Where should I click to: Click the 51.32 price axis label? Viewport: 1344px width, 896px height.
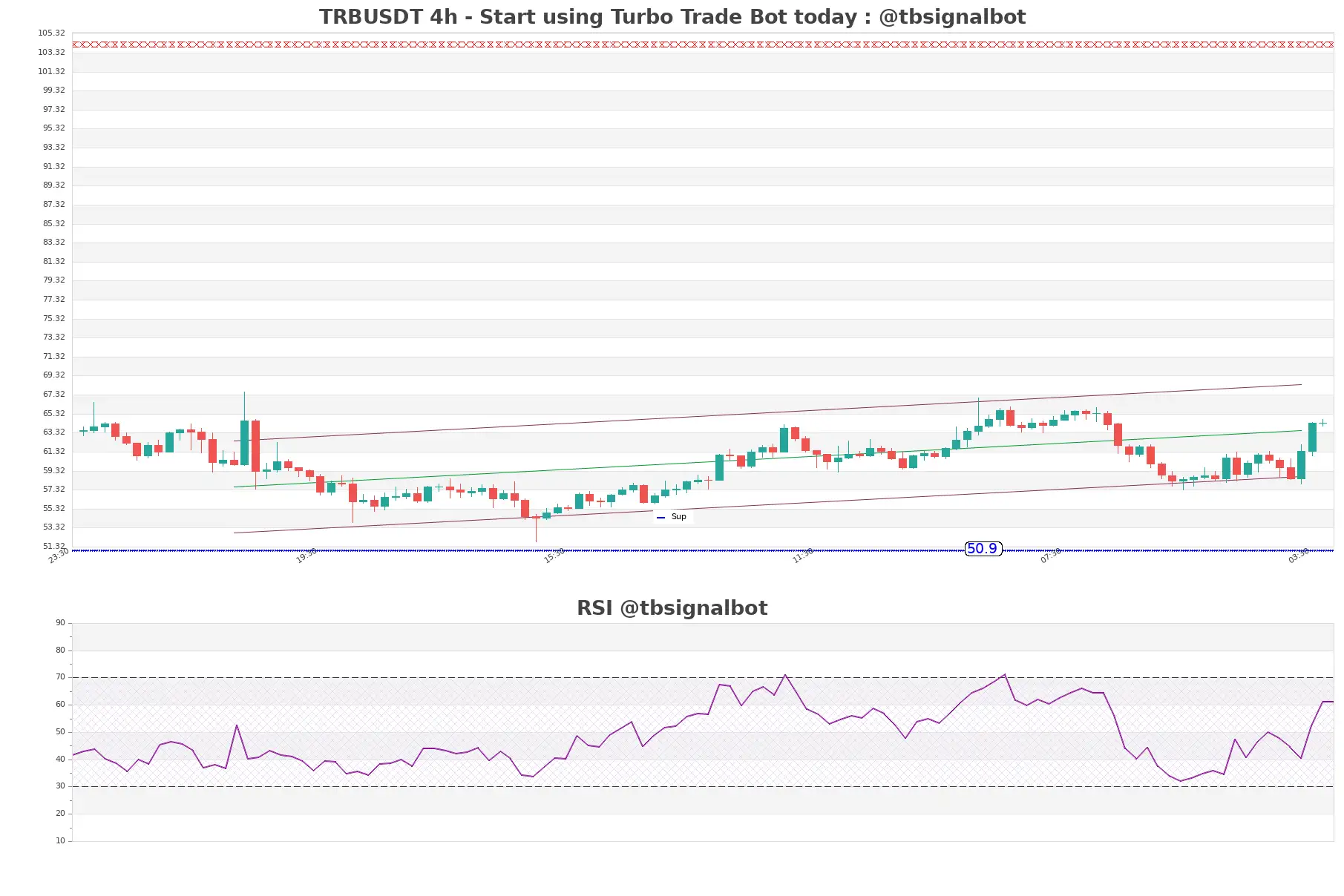54,547
